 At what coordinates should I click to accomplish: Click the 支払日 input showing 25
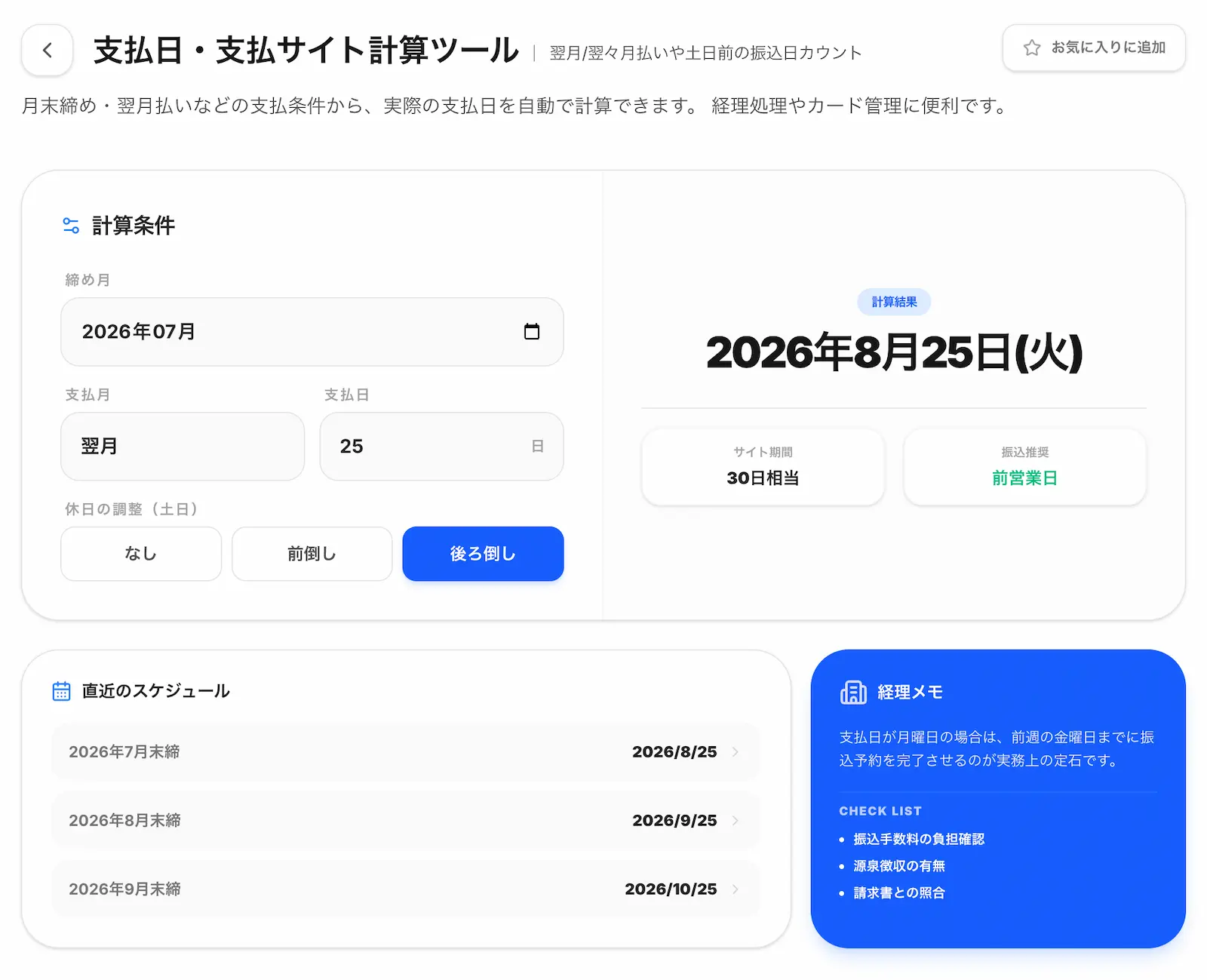[x=441, y=446]
